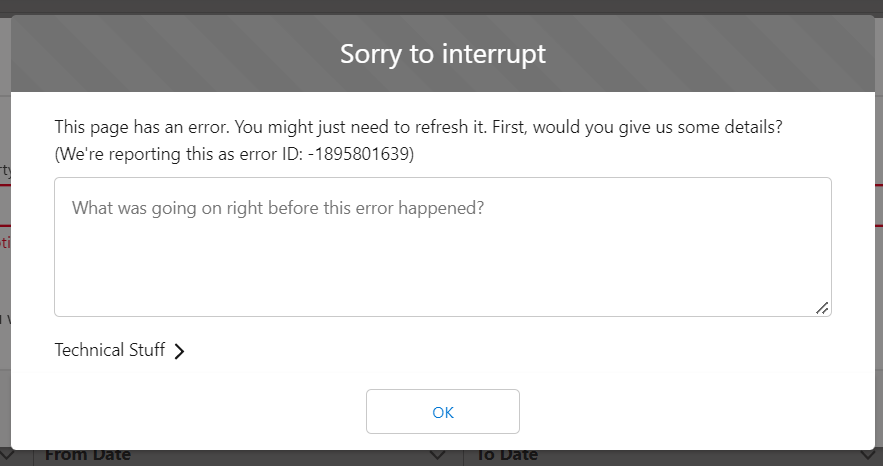Click the Technical Stuff label text
The height and width of the screenshot is (466, 883).
coord(110,350)
